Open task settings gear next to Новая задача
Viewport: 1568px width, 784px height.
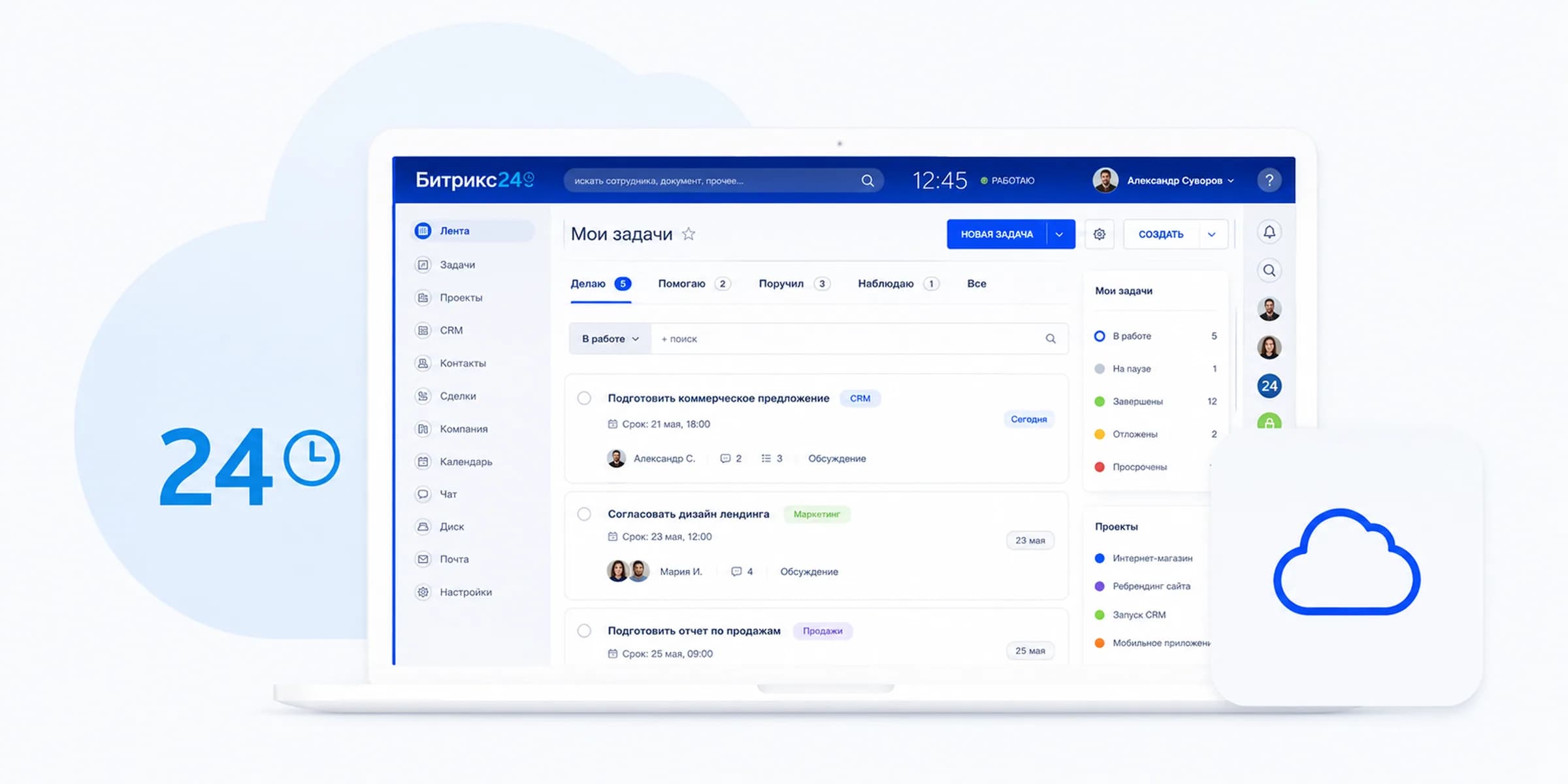1100,234
